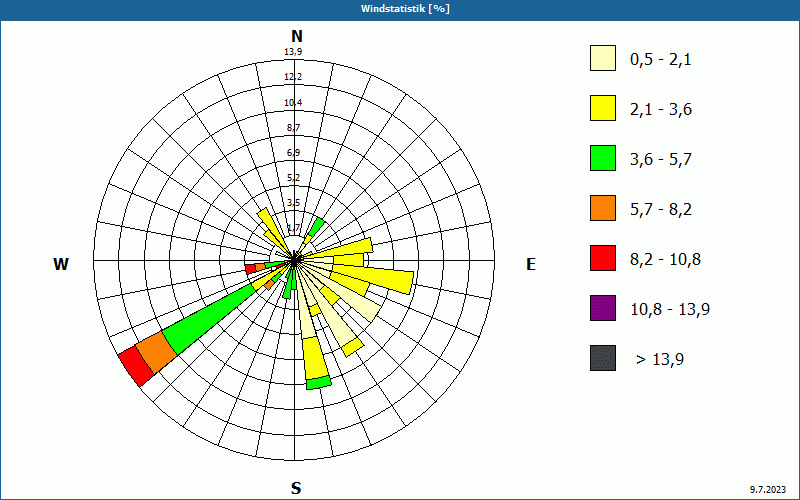Screen dimensions: 800x500
Task: Click the green tip of the south-southeast bar
Action: pyautogui.click(x=319, y=383)
